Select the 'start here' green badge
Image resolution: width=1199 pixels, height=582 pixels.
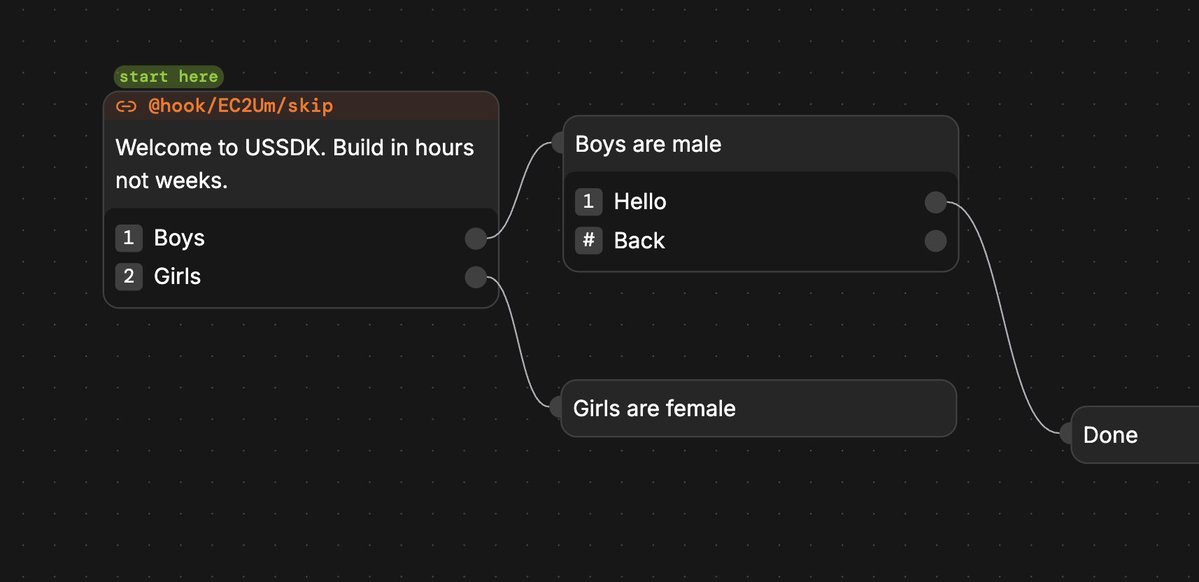pos(169,76)
